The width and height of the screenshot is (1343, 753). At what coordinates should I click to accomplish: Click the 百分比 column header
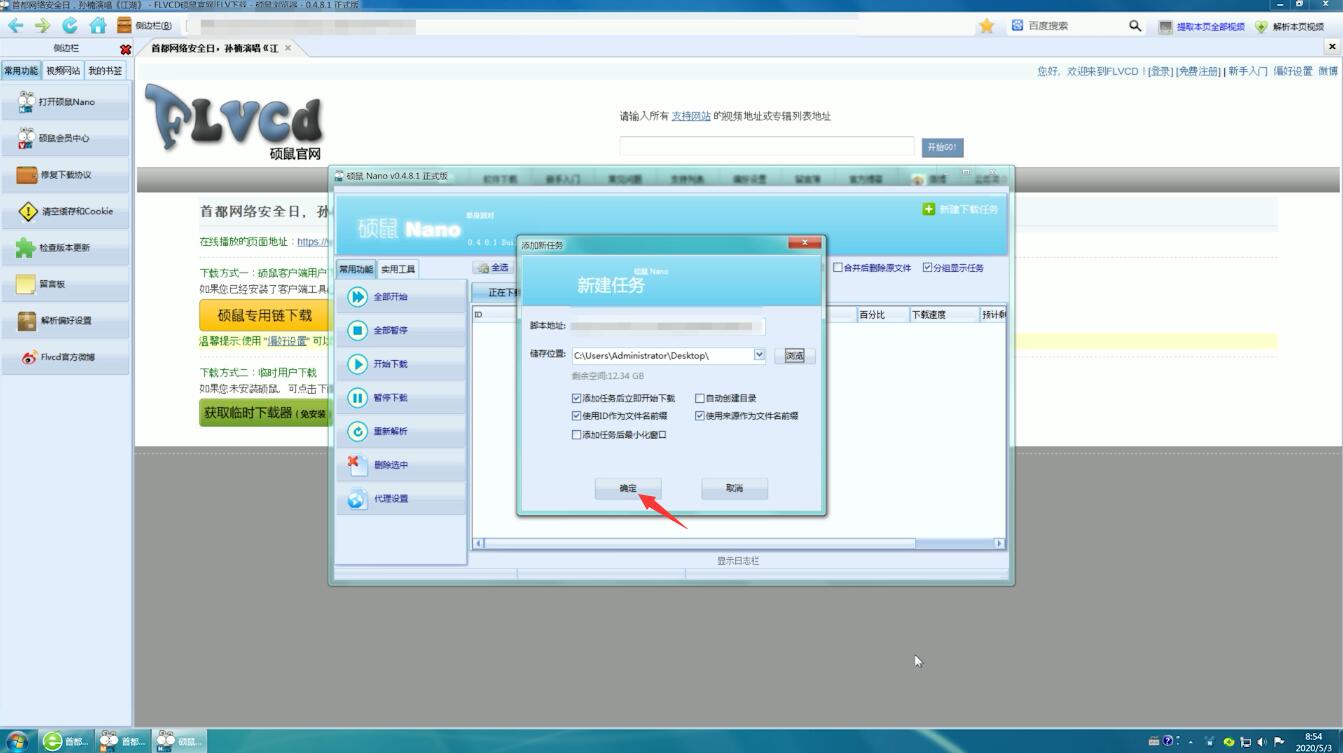[x=882, y=315]
